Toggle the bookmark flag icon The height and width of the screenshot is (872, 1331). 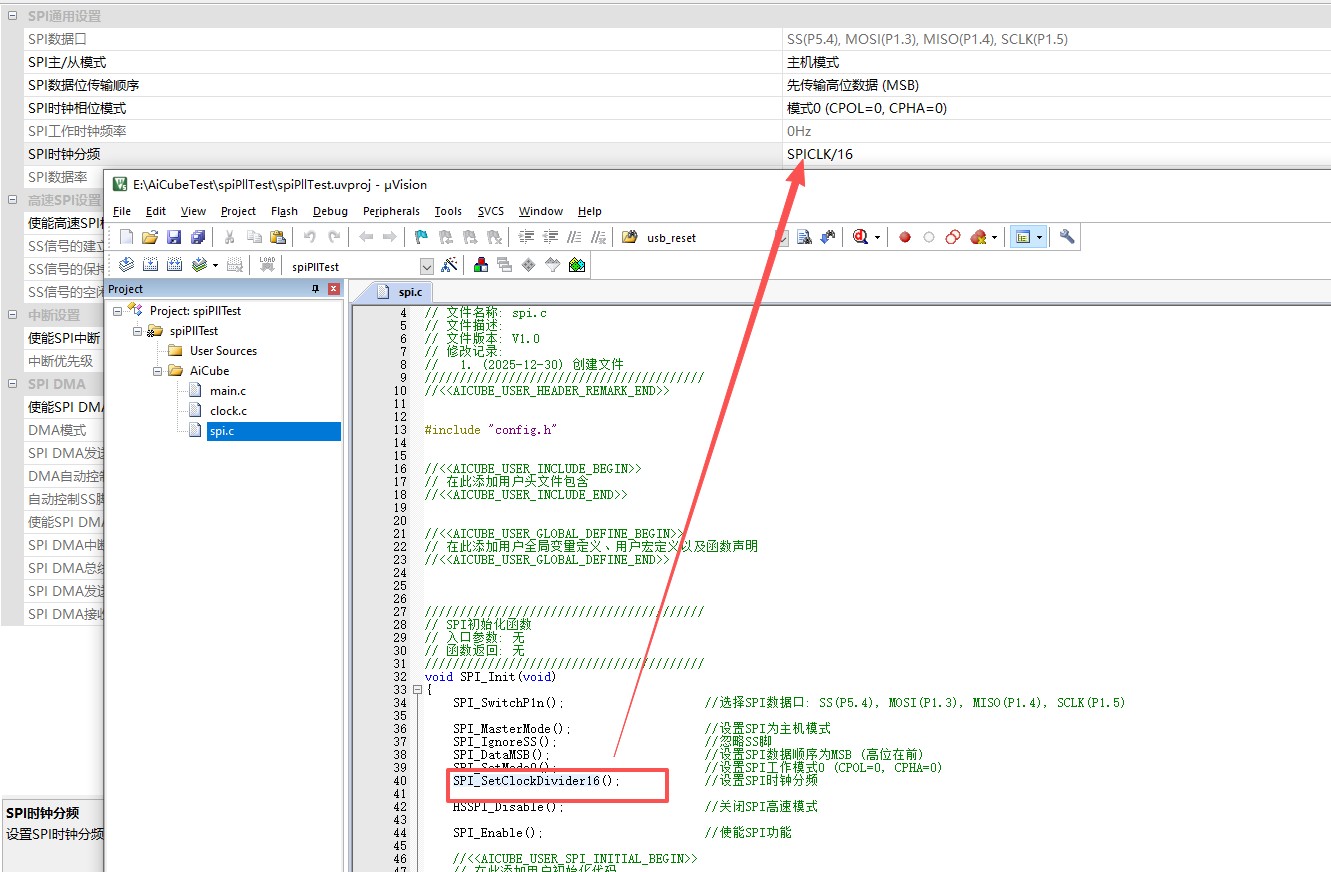(421, 237)
